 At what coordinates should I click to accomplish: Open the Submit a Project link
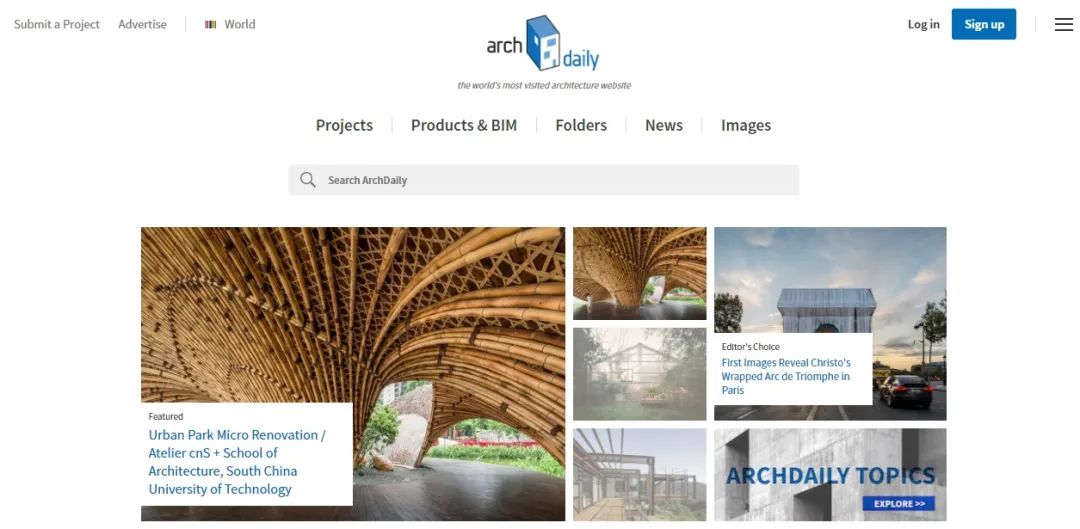tap(56, 24)
